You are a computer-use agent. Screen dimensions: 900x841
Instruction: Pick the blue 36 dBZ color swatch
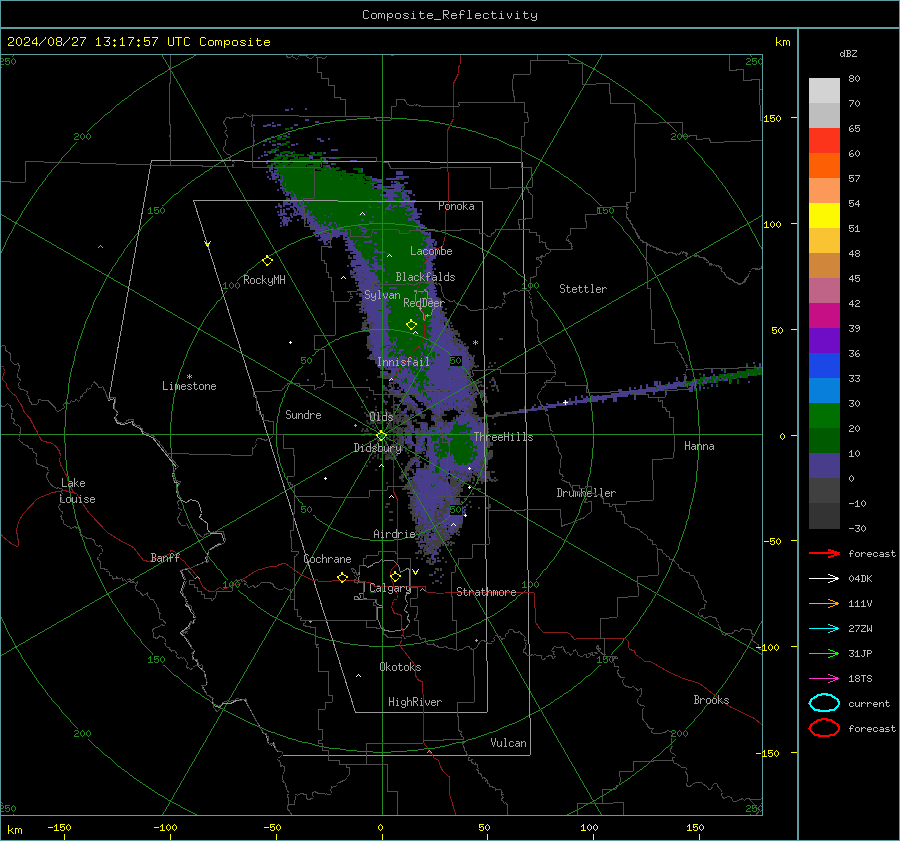pos(824,365)
